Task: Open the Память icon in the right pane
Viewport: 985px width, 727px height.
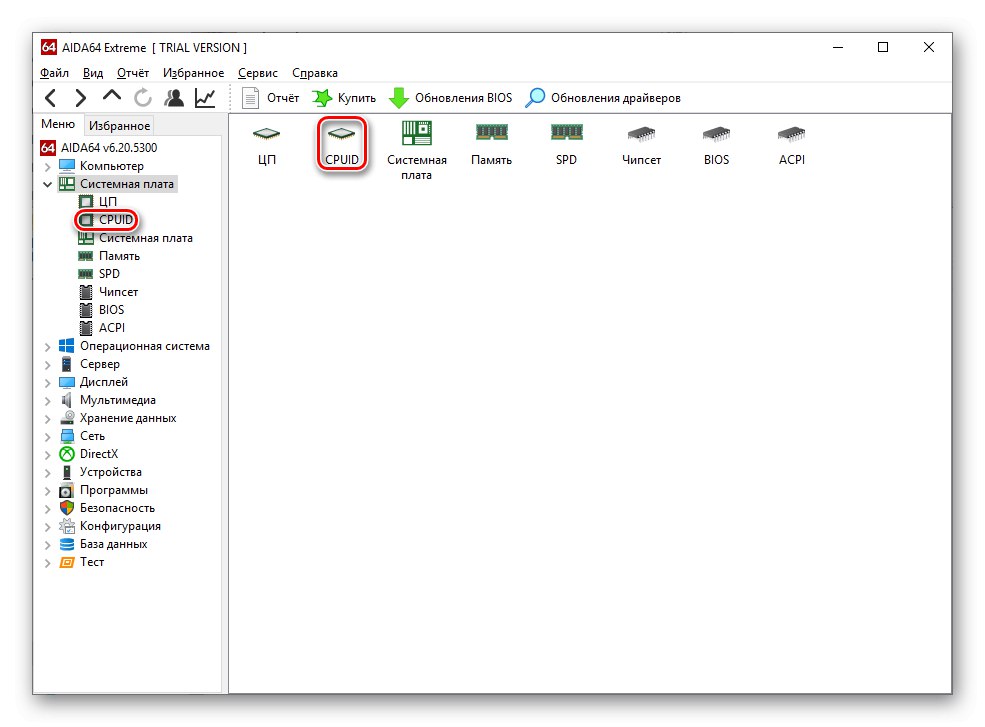Action: point(491,145)
